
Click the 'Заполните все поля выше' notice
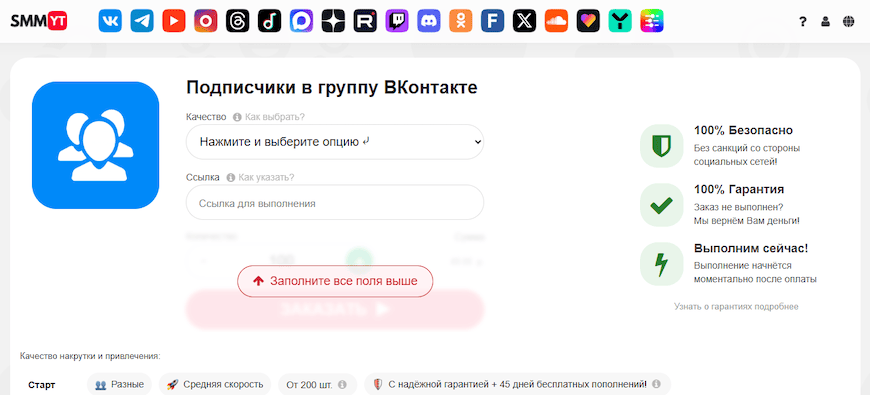[x=335, y=281]
